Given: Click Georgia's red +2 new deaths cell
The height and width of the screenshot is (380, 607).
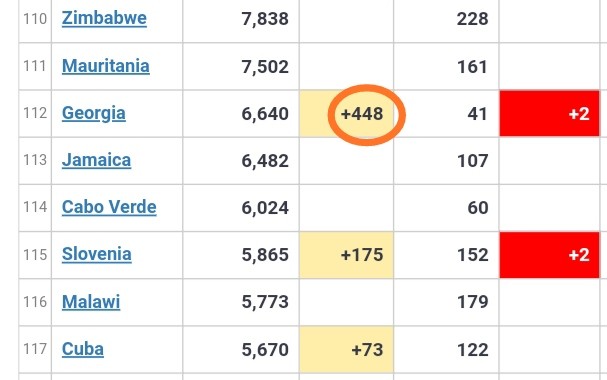Looking at the screenshot, I should click(x=549, y=114).
